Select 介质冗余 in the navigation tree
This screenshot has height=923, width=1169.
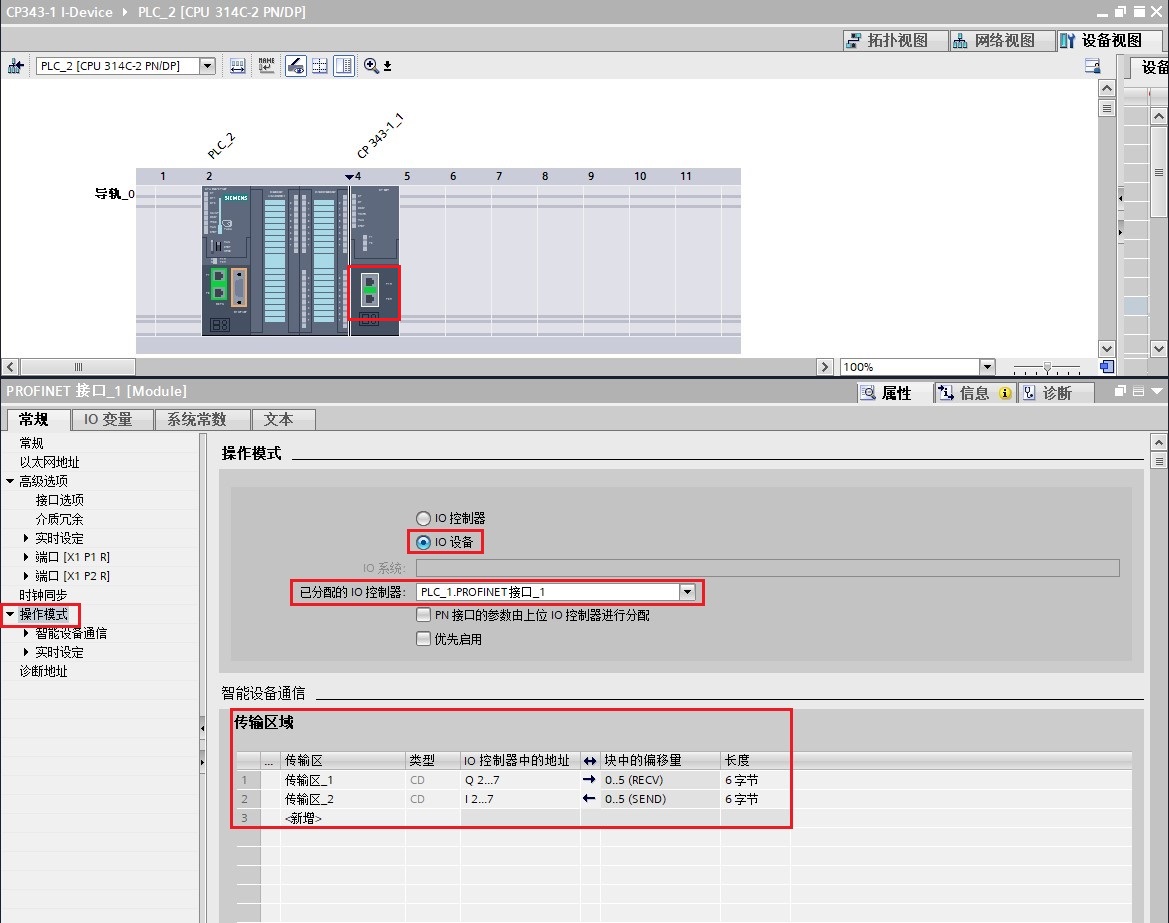(x=60, y=519)
